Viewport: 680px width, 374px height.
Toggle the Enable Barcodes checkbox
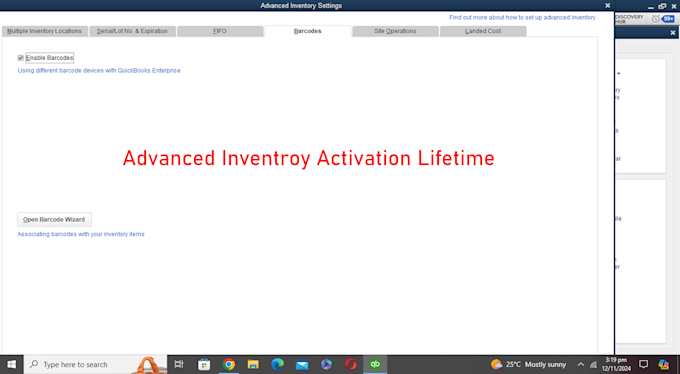[20, 58]
